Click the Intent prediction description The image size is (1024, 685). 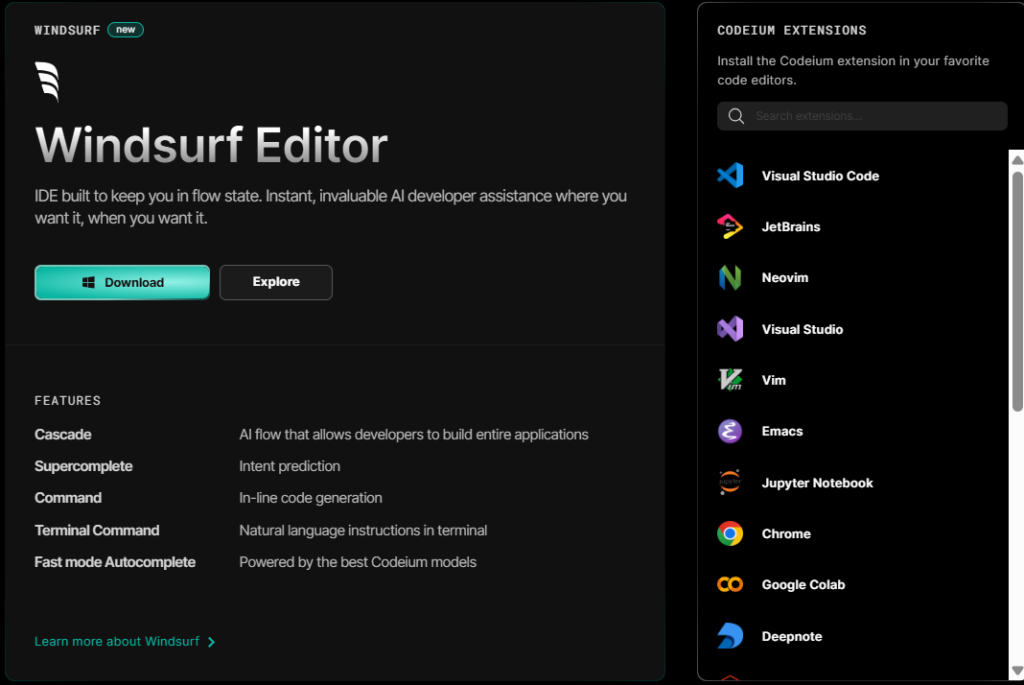click(x=289, y=466)
